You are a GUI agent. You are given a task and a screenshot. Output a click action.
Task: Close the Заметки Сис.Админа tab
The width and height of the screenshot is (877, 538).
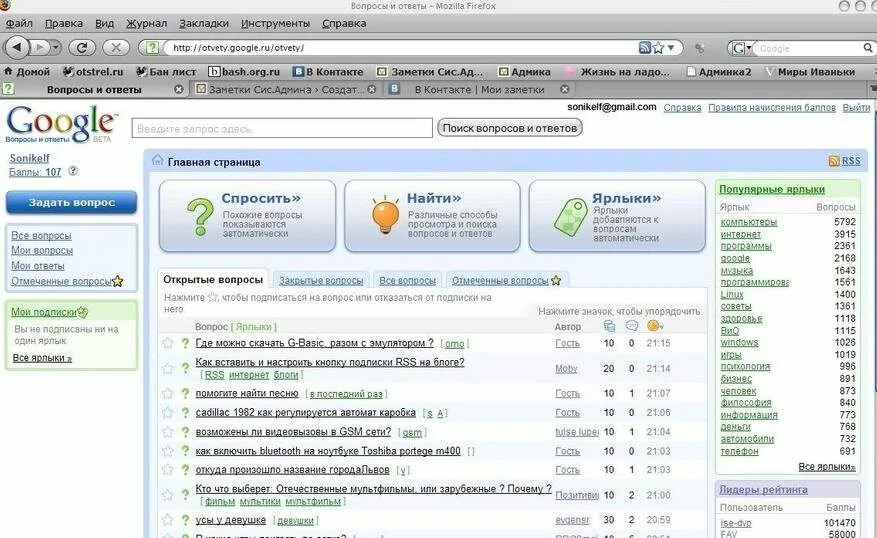[371, 89]
